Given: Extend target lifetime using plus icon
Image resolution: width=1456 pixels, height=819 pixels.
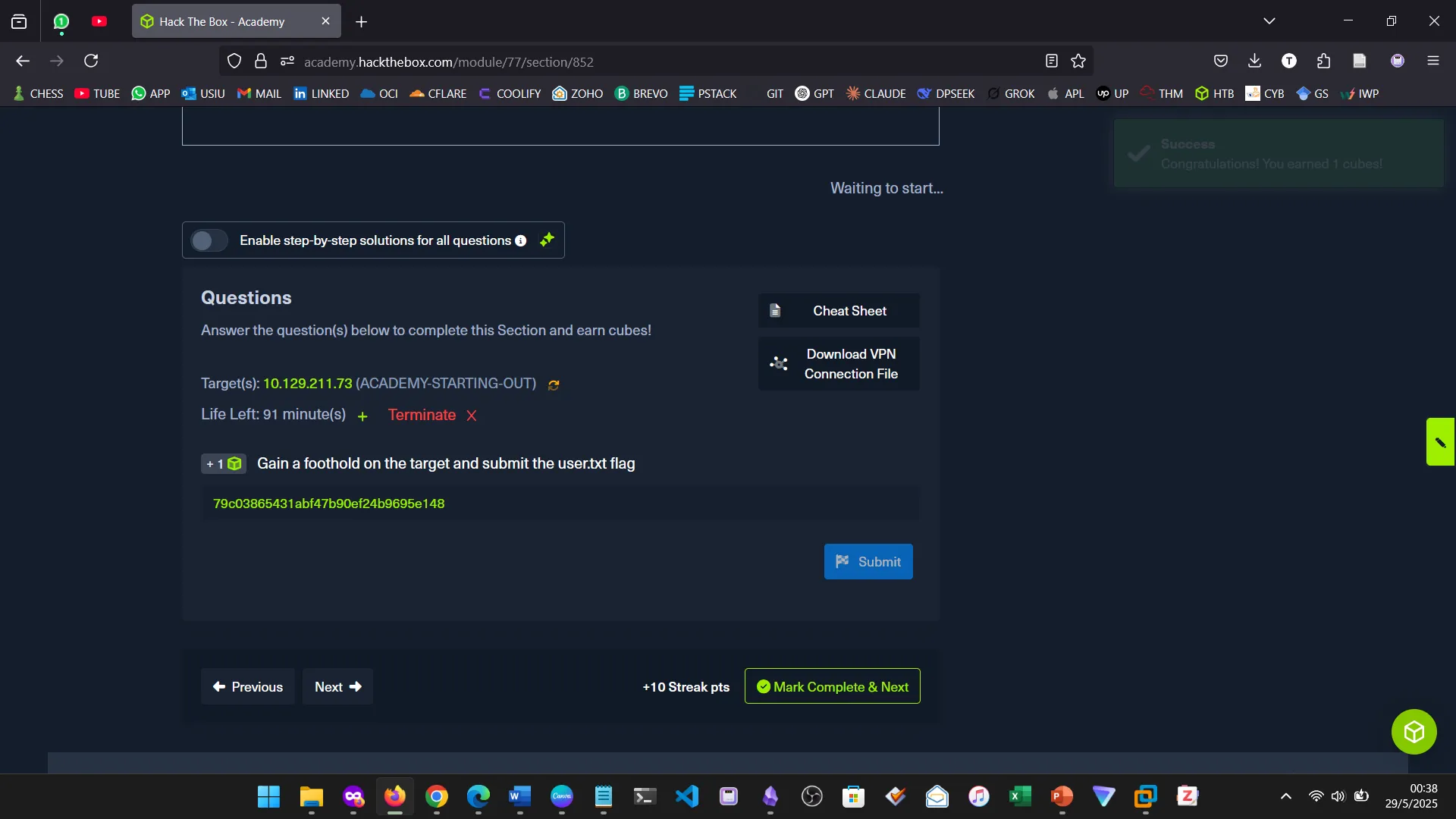Looking at the screenshot, I should point(362,417).
